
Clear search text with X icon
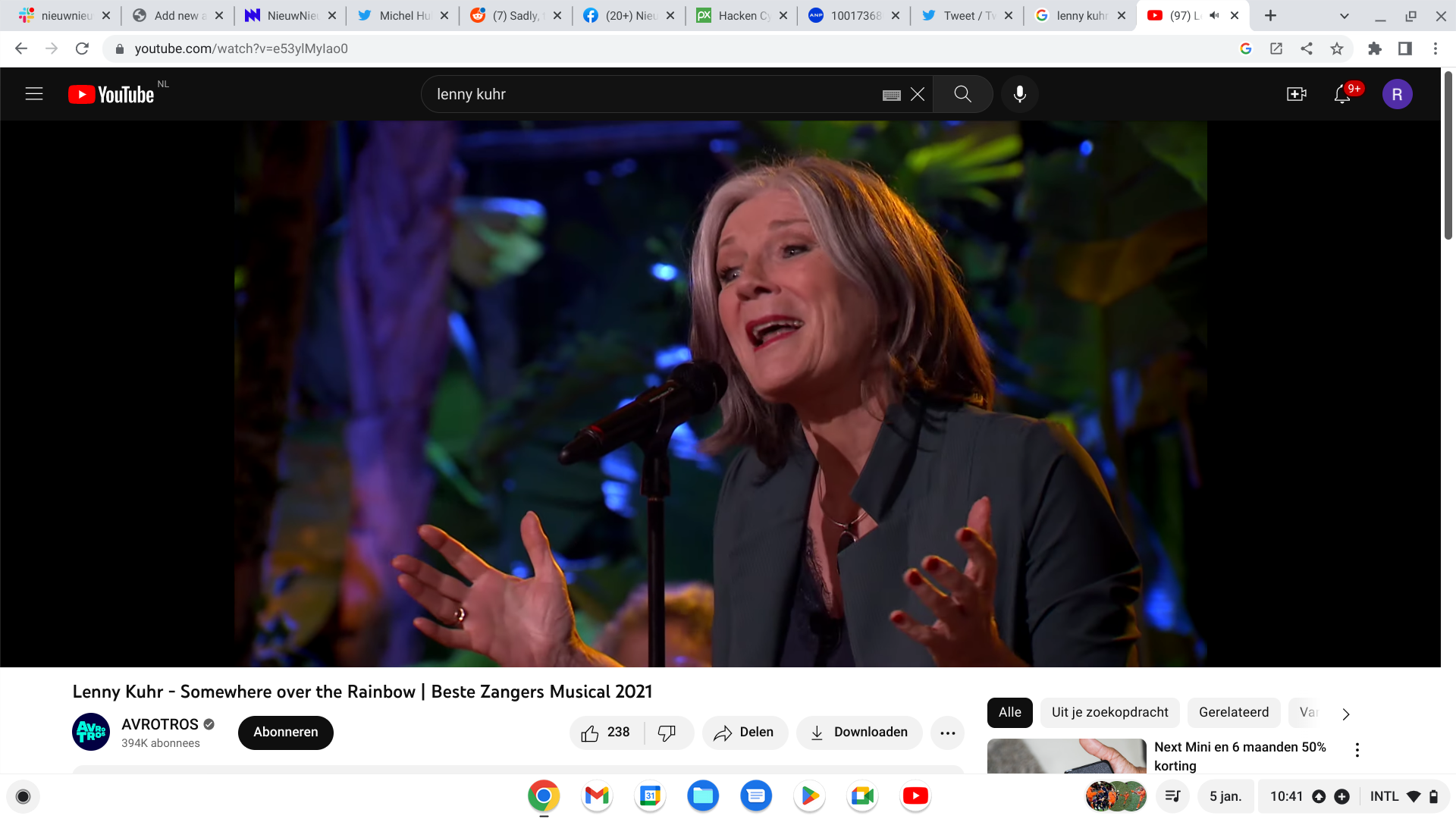918,94
